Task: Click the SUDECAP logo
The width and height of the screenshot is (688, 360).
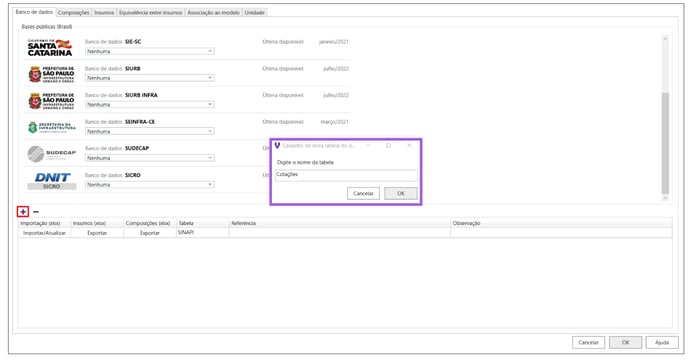Action: pos(52,154)
